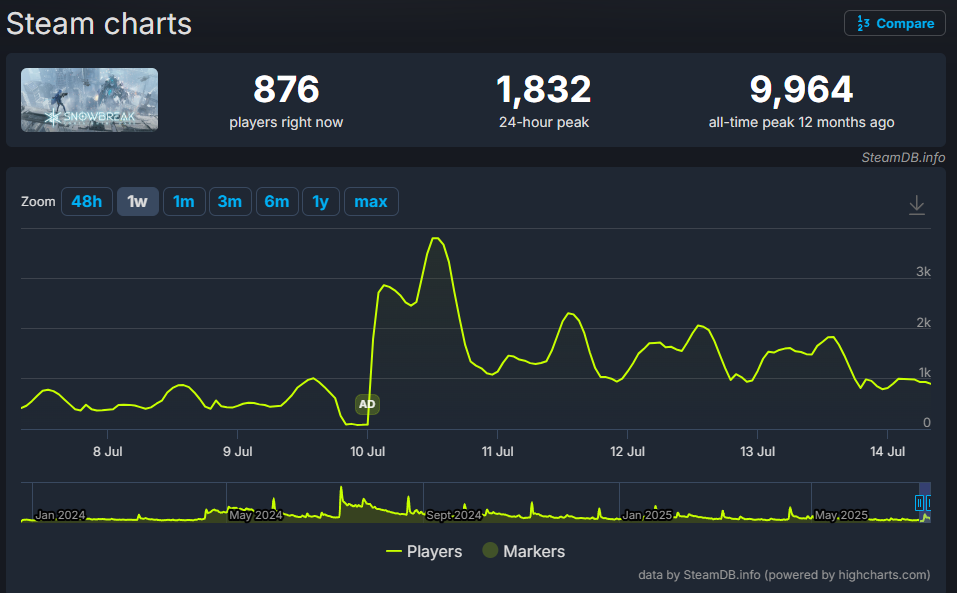Zoom the chart to 1y
Image resolution: width=957 pixels, height=593 pixels.
[x=321, y=201]
